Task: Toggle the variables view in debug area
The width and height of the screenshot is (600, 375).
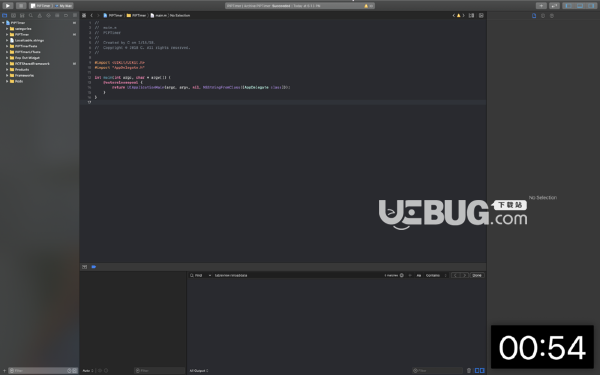Action: click(477, 370)
